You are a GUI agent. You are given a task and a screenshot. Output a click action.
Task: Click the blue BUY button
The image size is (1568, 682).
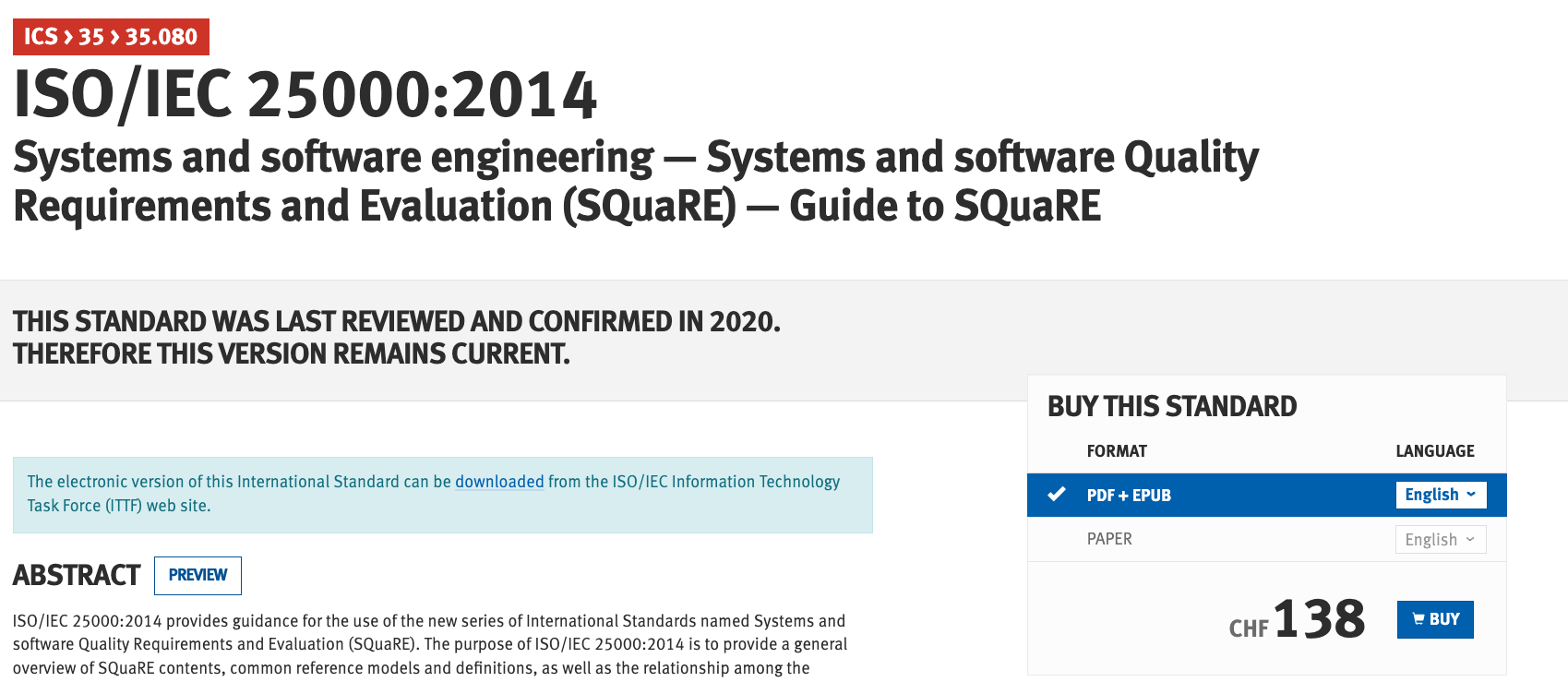[1435, 619]
